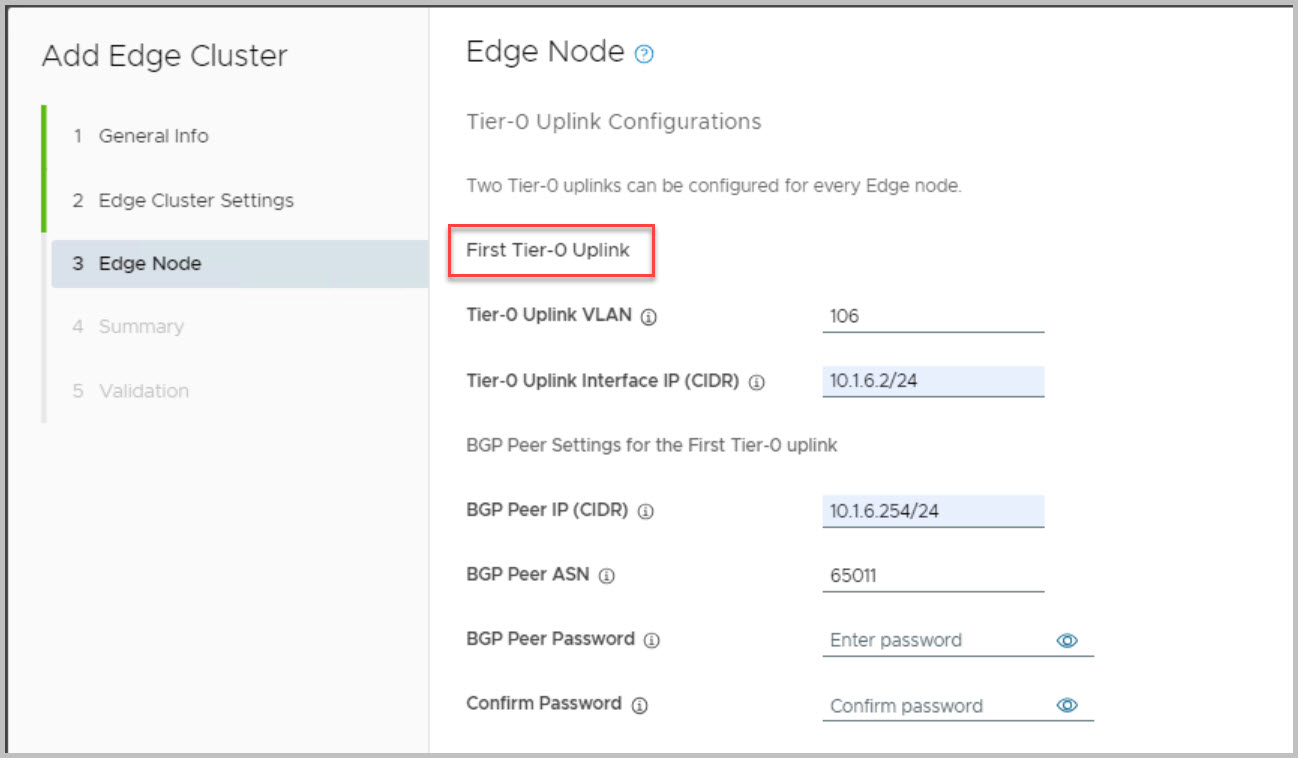Select the Edge Node step
The height and width of the screenshot is (758, 1298).
(149, 264)
